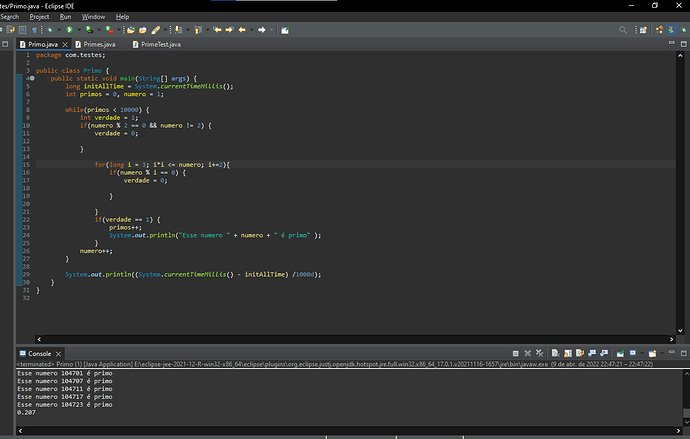Toggle Word Wrap in Console toolbar
Image resolution: width=690 pixels, height=439 pixels.
pyautogui.click(x=580, y=353)
